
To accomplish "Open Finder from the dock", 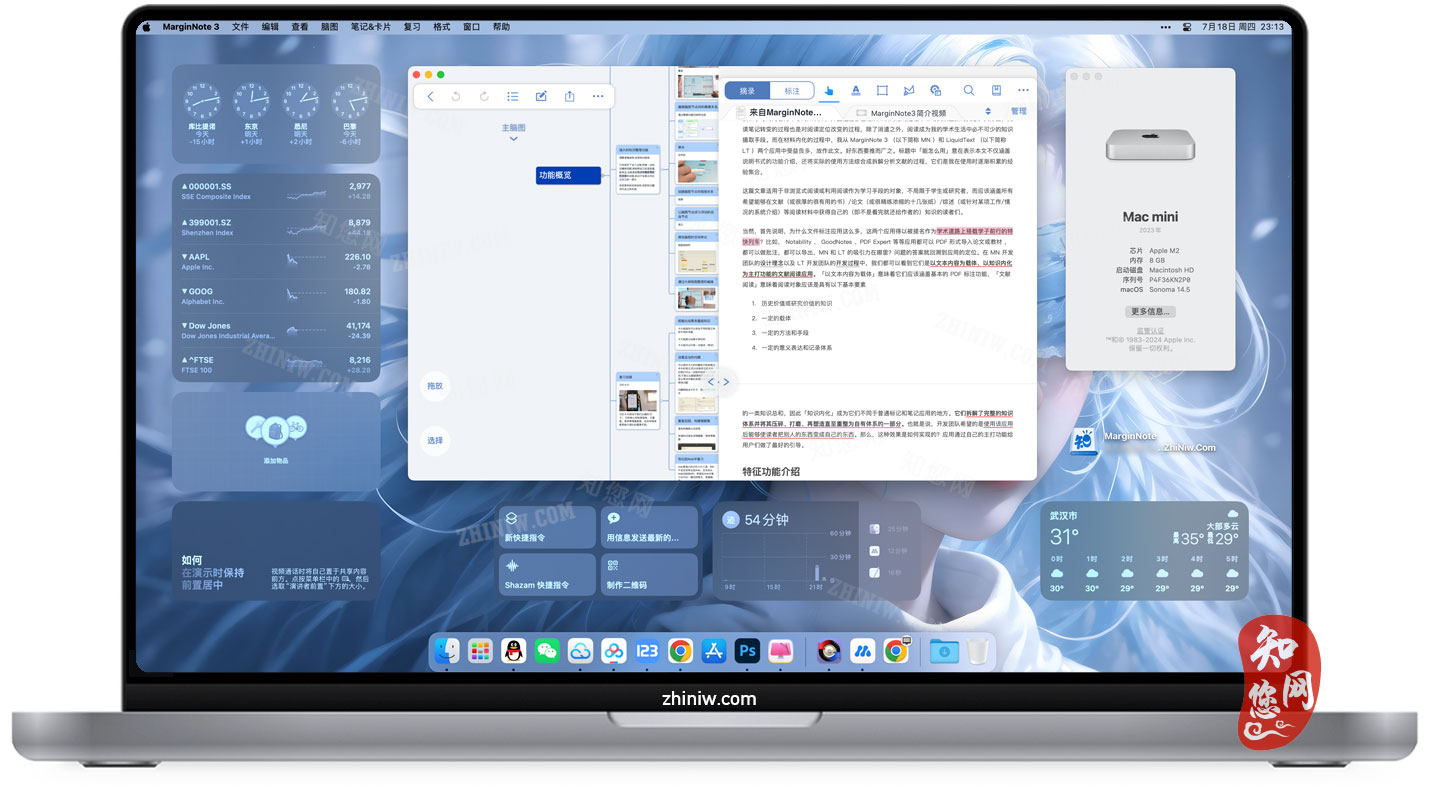I will pos(447,651).
